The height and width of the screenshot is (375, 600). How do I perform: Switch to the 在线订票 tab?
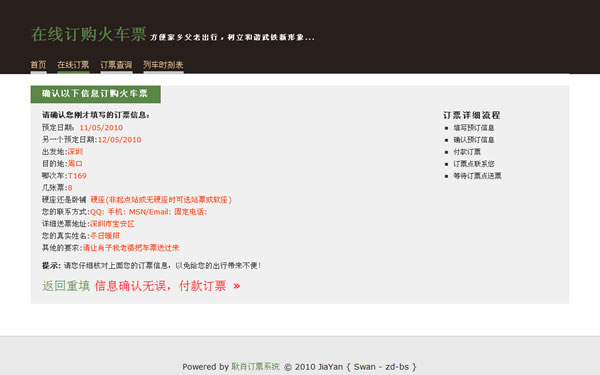[73, 65]
